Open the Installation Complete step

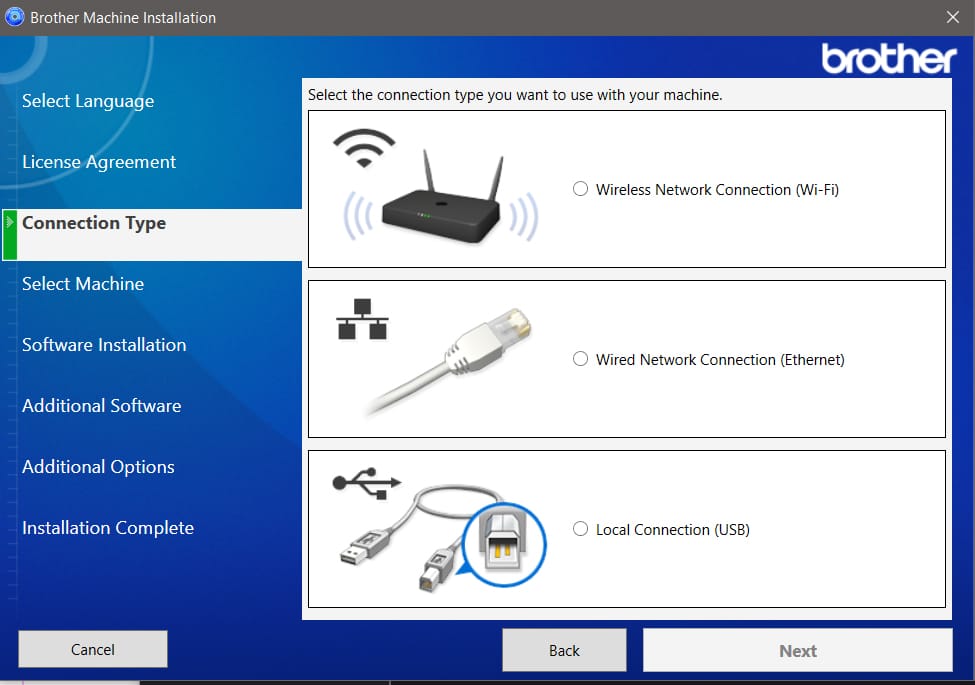pos(107,527)
